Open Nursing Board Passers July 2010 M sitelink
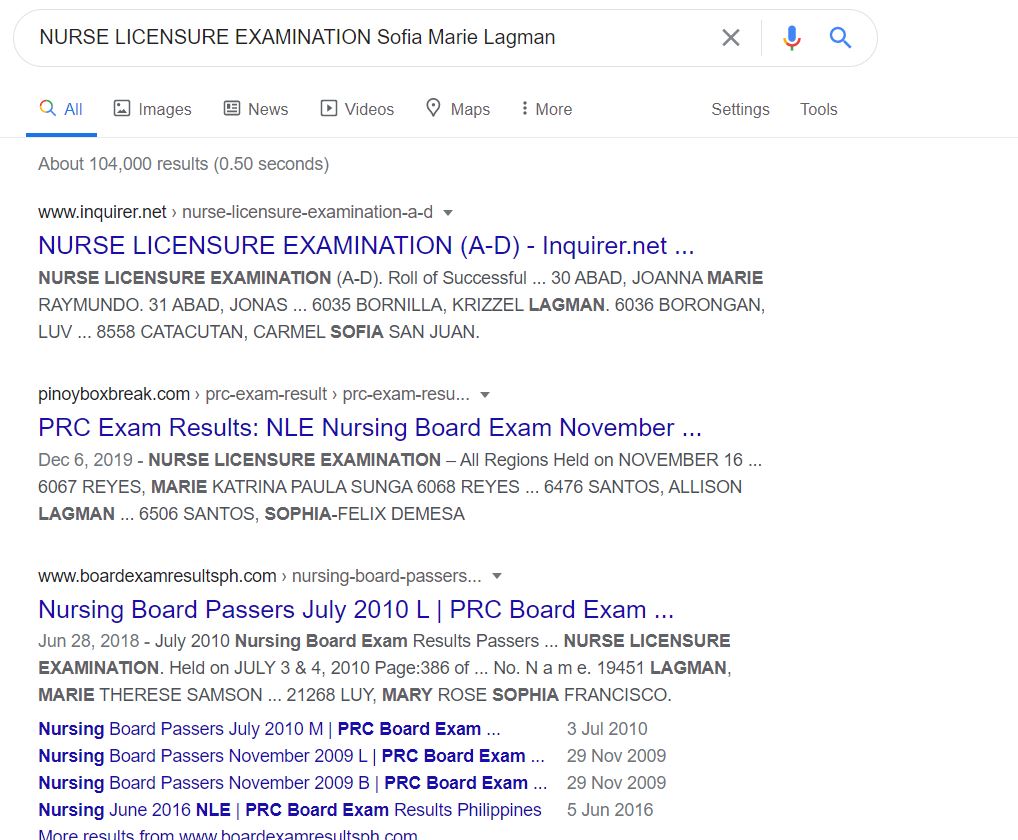The height and width of the screenshot is (840, 1018). [x=269, y=729]
